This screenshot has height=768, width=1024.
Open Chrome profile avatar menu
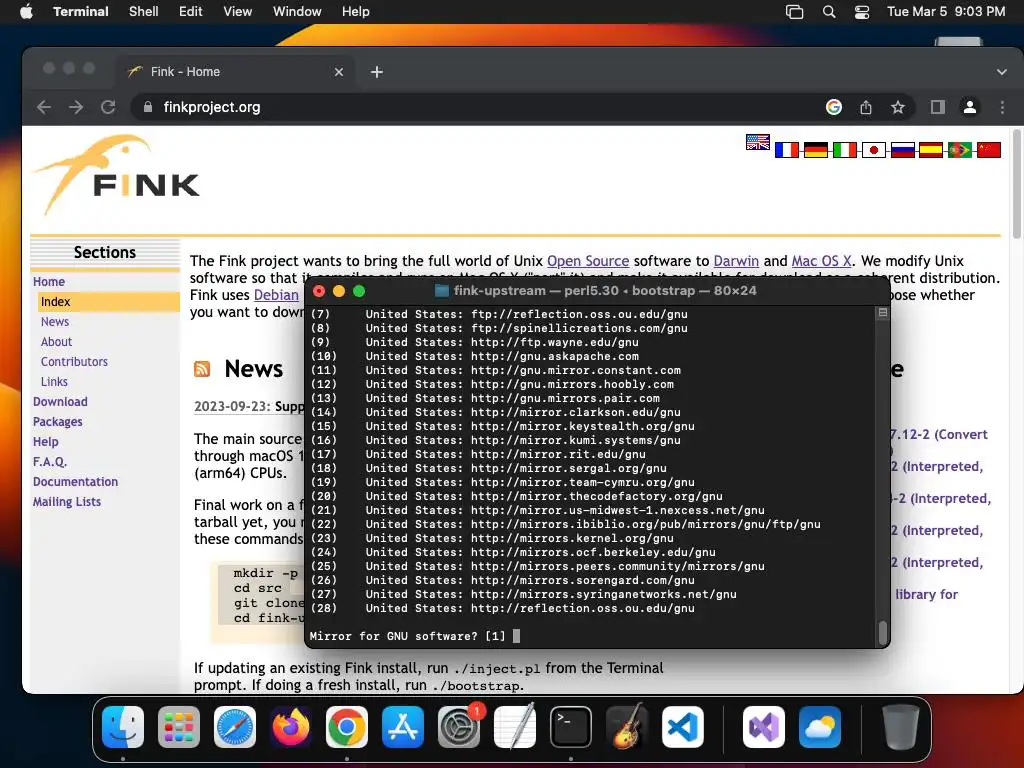970,107
